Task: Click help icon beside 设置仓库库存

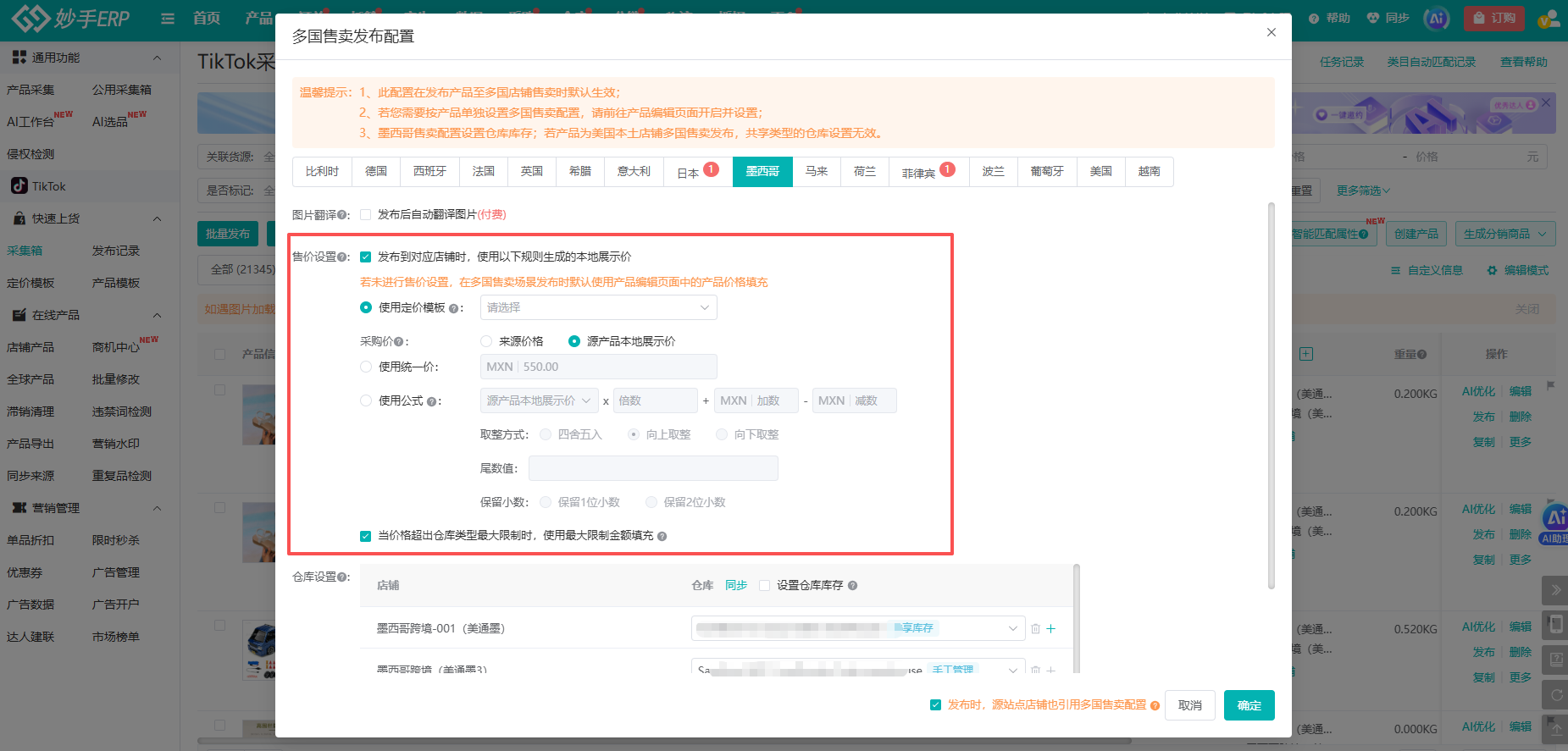Action: (x=852, y=585)
